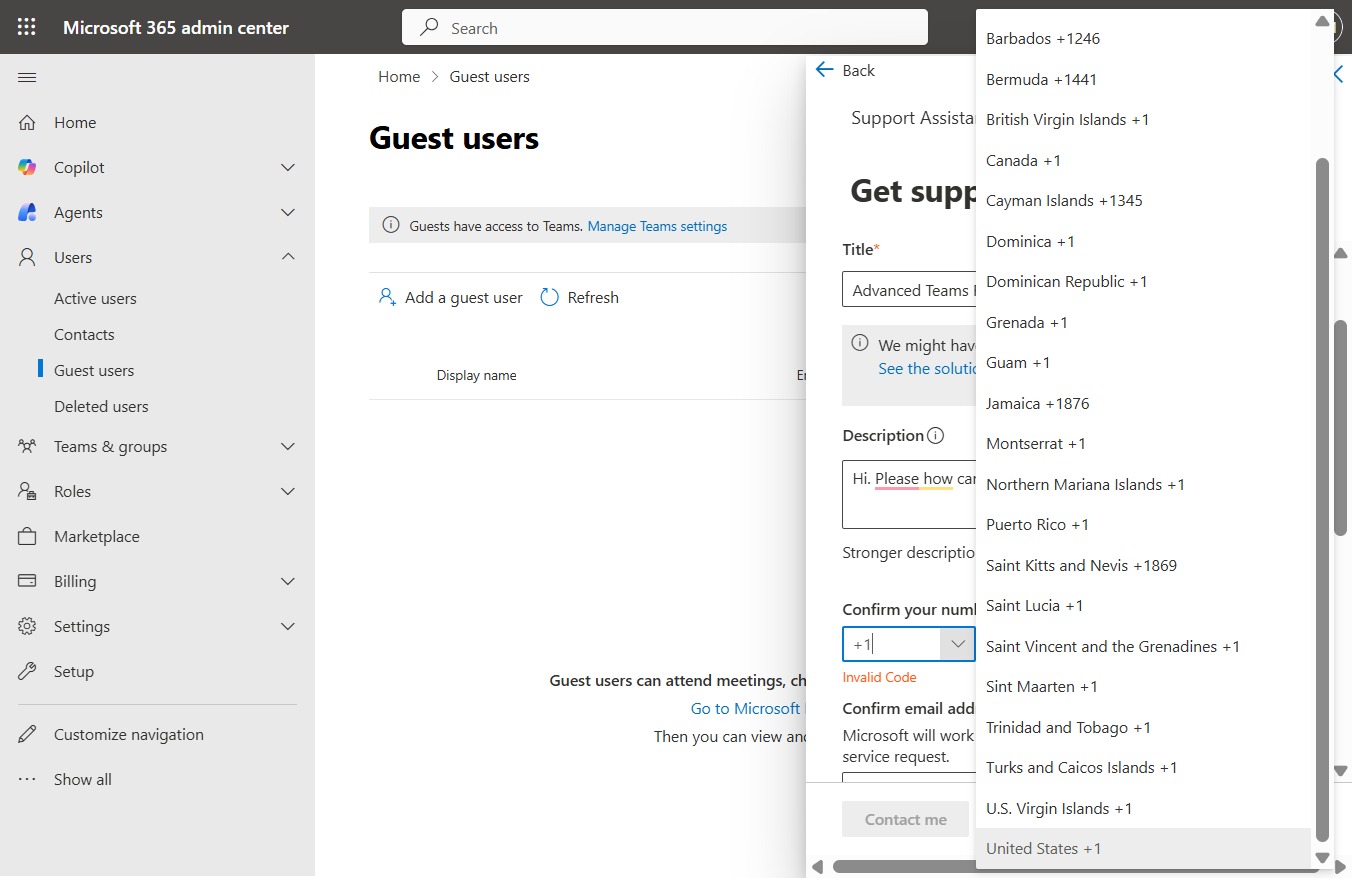
Task: Choose Jamaica +1876 from list
Action: point(1143,403)
